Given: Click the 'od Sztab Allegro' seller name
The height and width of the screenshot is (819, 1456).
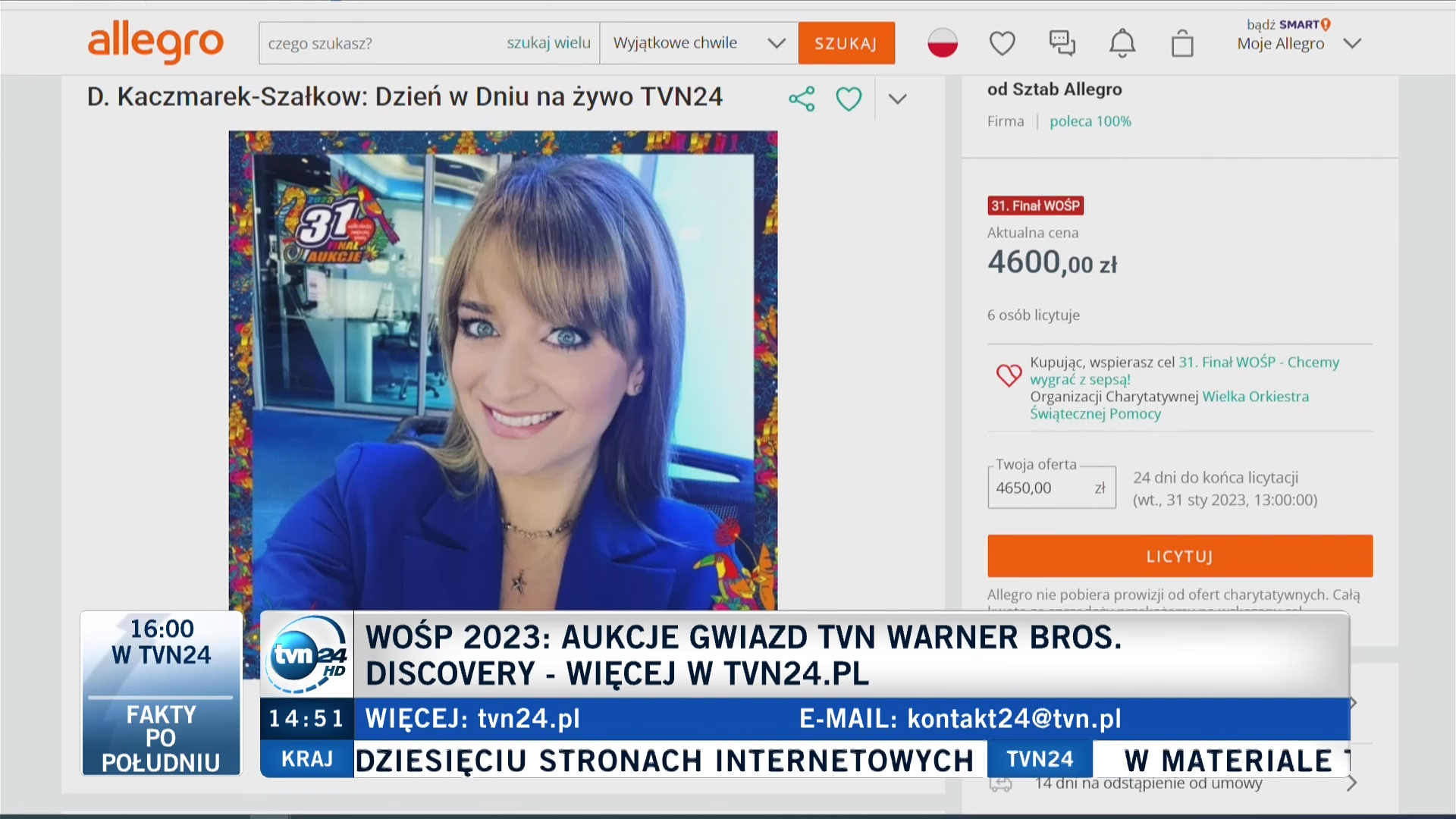Looking at the screenshot, I should [1054, 89].
